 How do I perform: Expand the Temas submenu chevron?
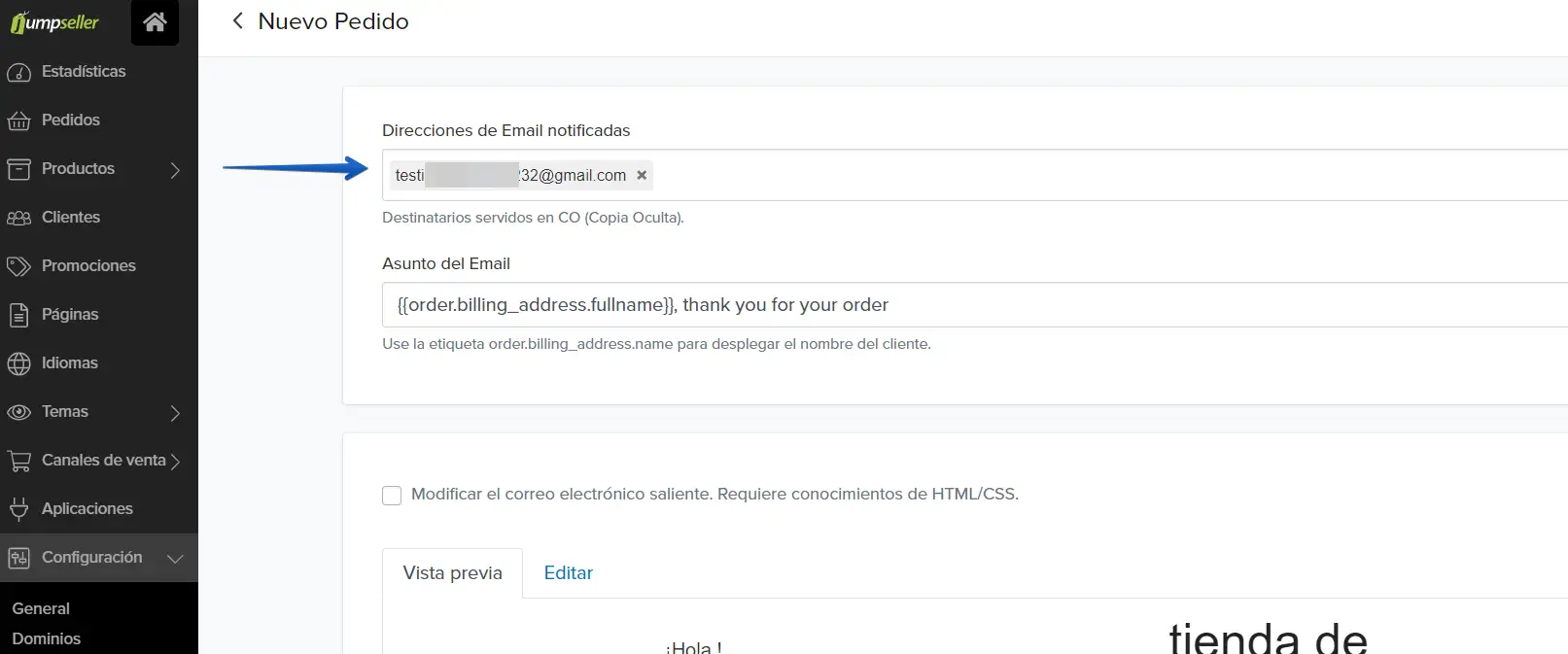pyautogui.click(x=175, y=413)
